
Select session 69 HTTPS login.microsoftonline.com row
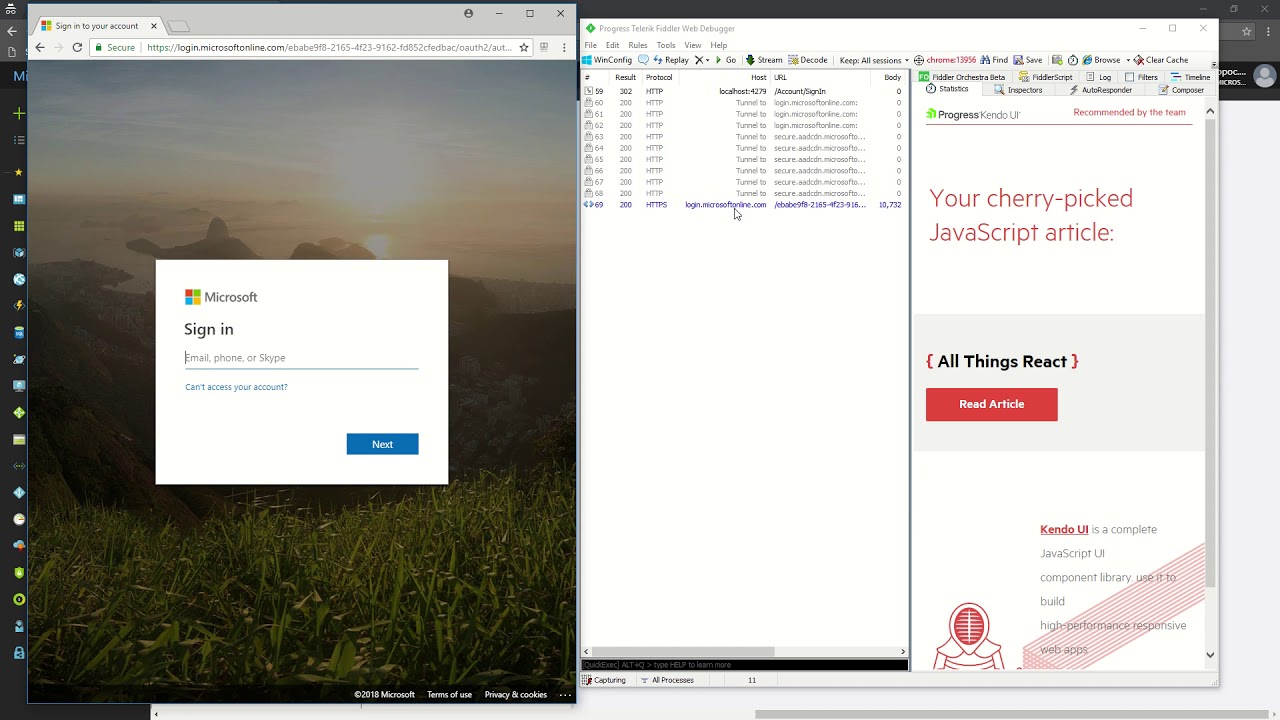[x=744, y=205]
